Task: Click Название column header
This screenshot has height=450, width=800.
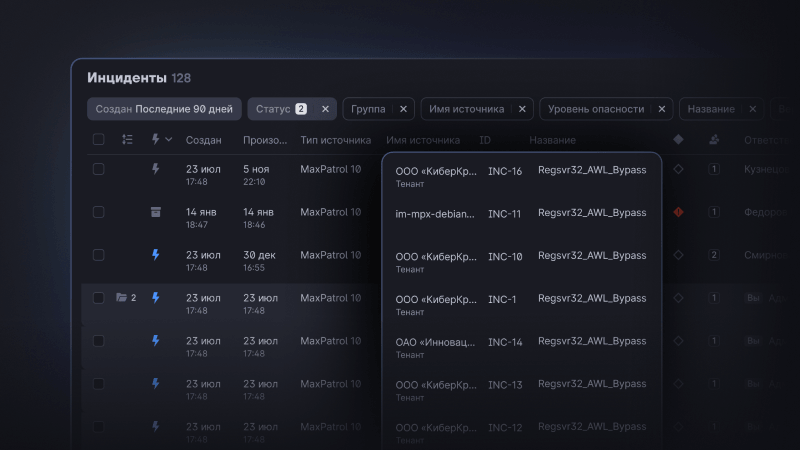Action: pos(552,140)
